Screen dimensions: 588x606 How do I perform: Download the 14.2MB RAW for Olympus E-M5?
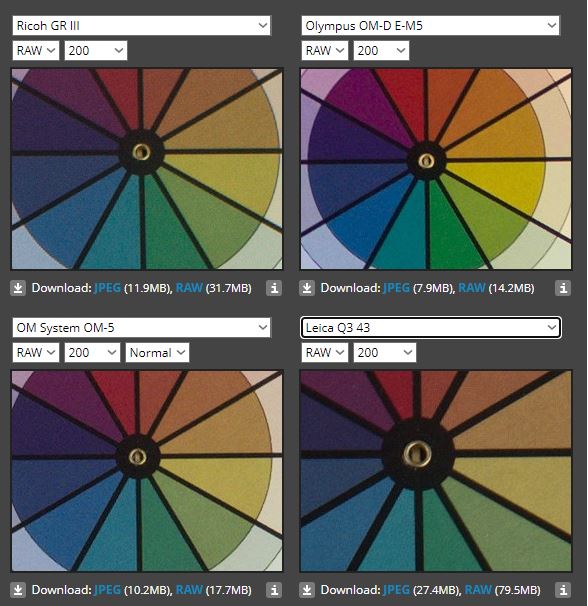[x=472, y=288]
